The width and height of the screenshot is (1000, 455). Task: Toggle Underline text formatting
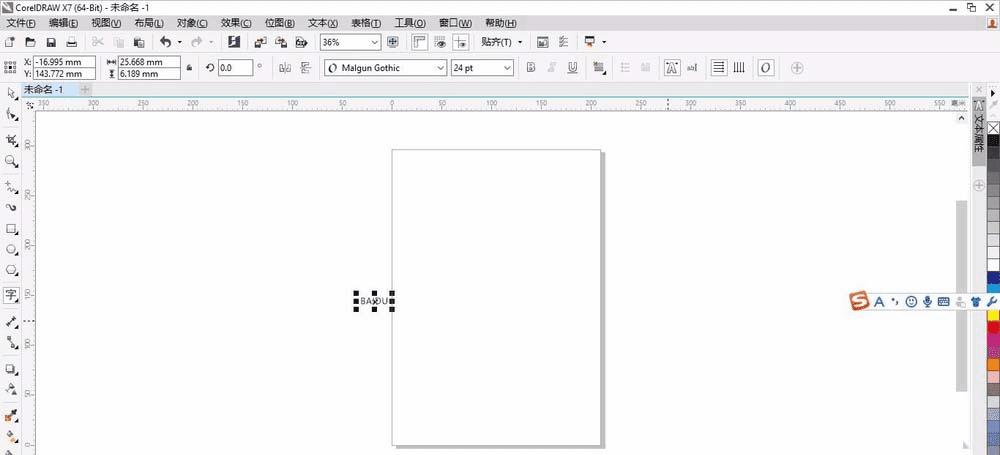click(573, 68)
